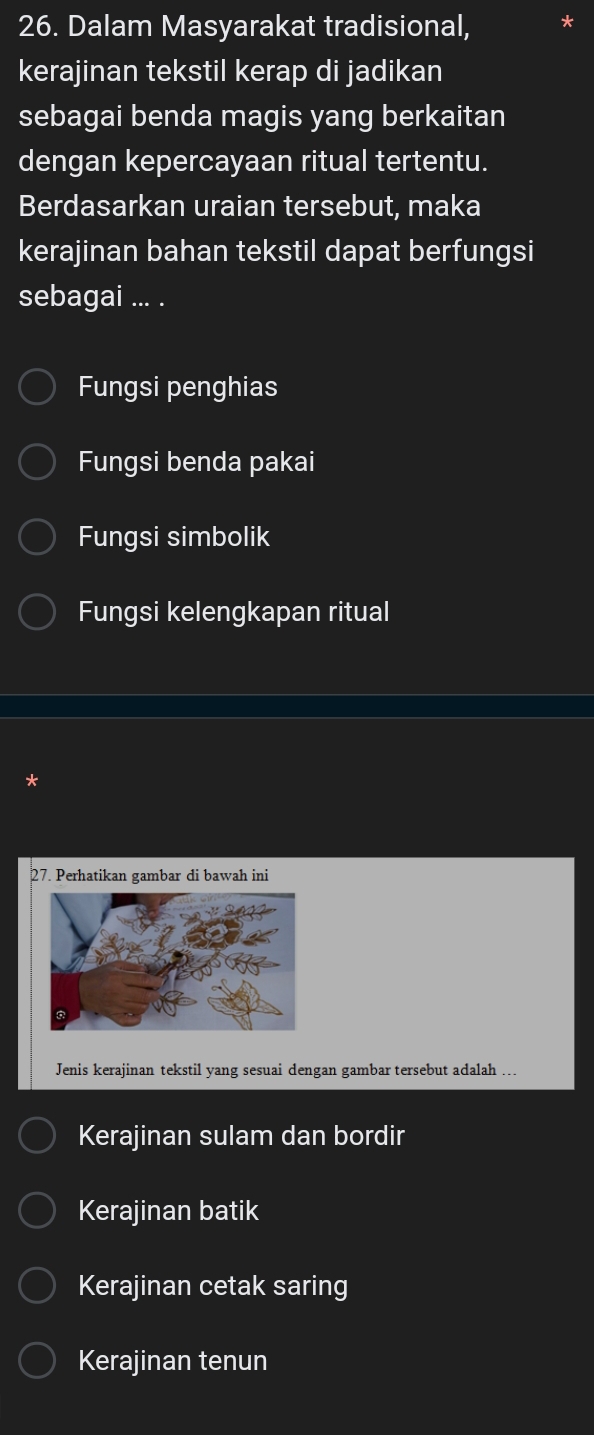Choose the "Fungsi benda pakai" radio circle
The width and height of the screenshot is (594, 1435).
[38, 463]
